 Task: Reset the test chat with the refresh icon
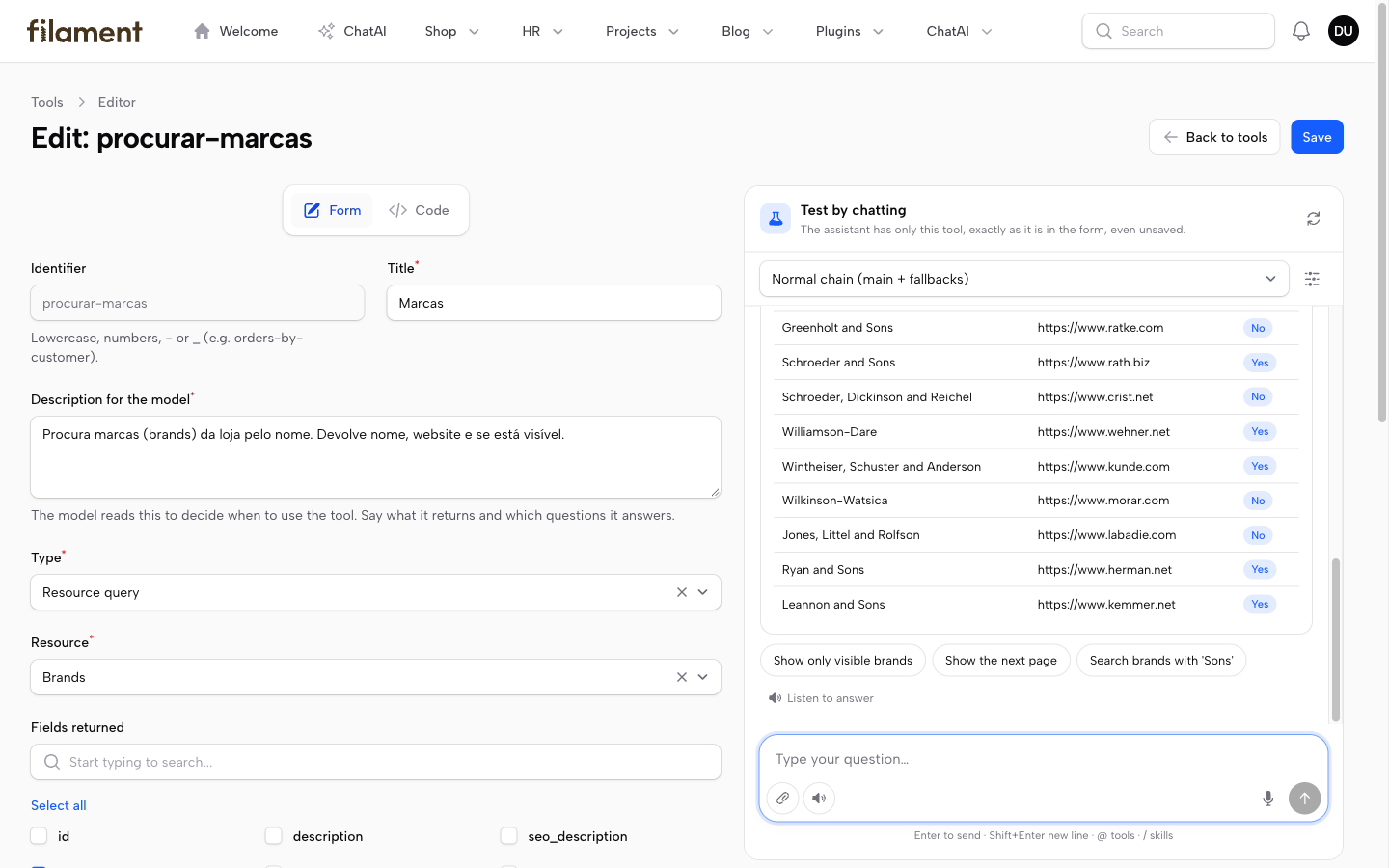click(x=1314, y=219)
